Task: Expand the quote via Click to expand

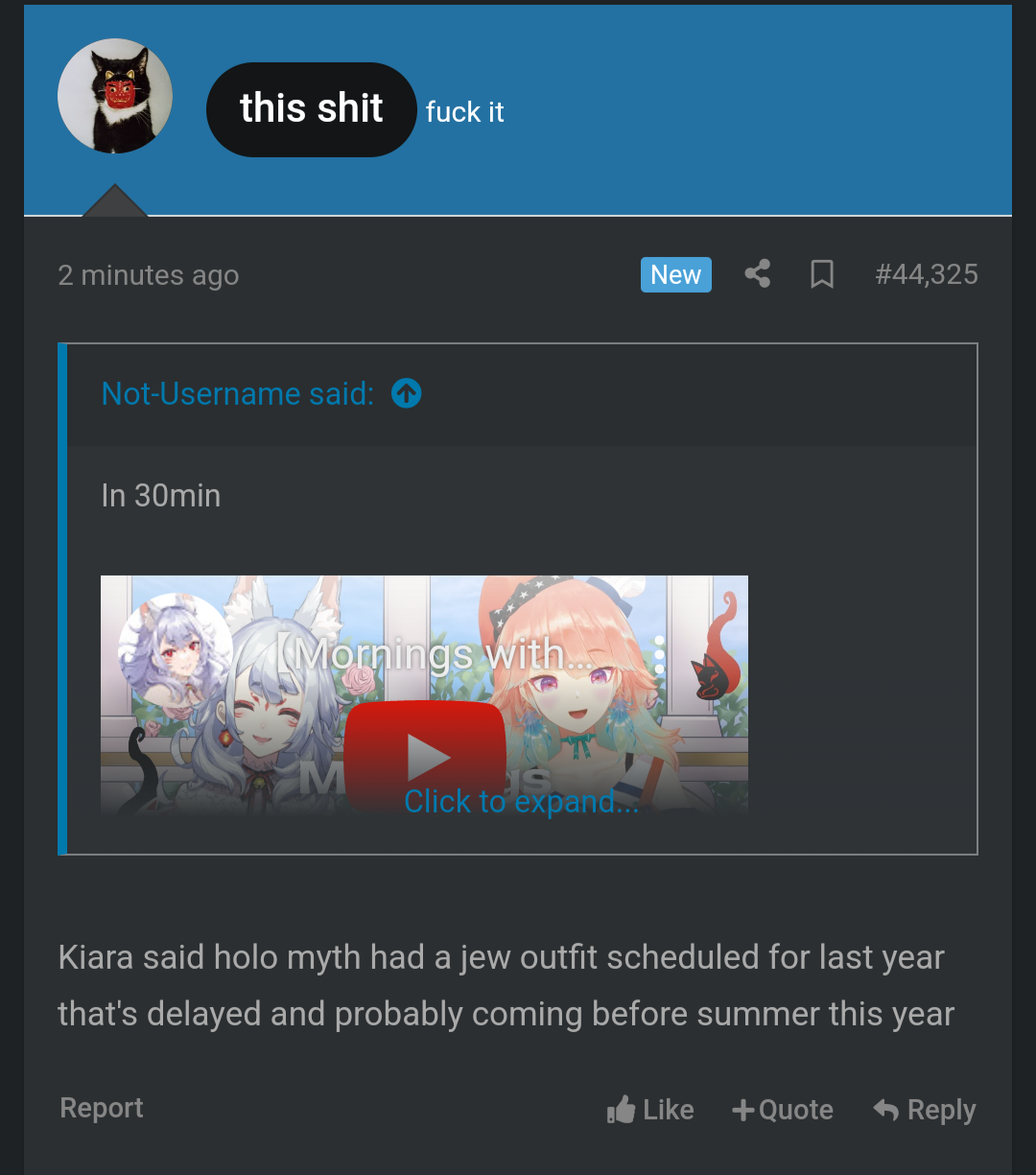Action: coord(521,801)
